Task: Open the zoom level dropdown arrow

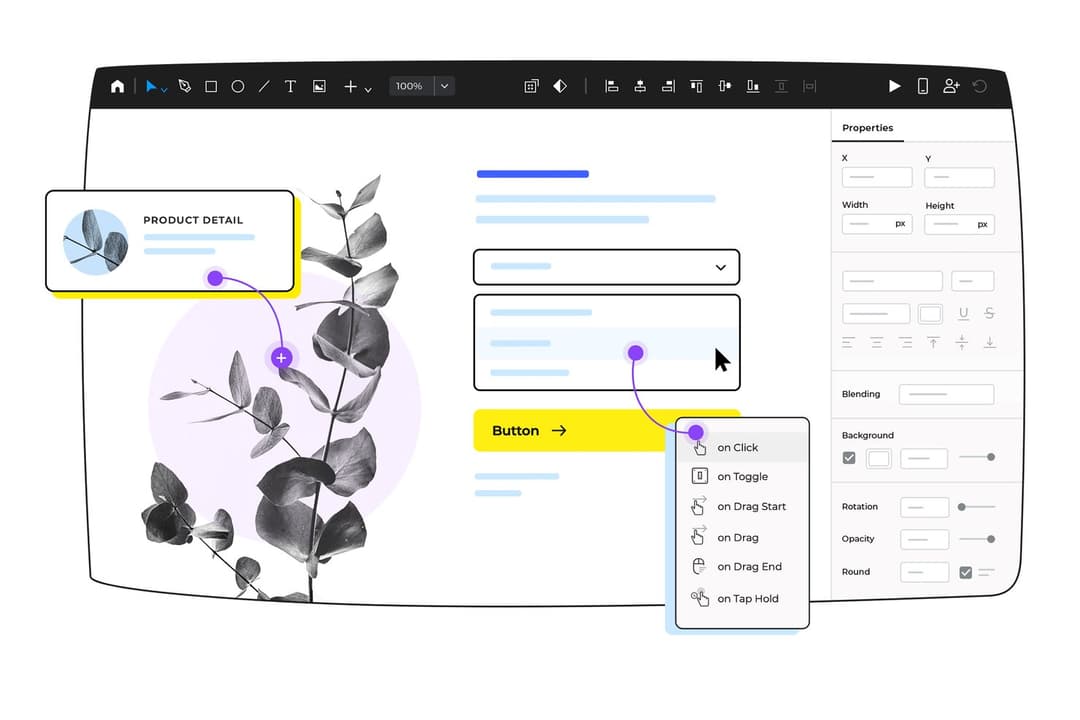Action: 444,86
